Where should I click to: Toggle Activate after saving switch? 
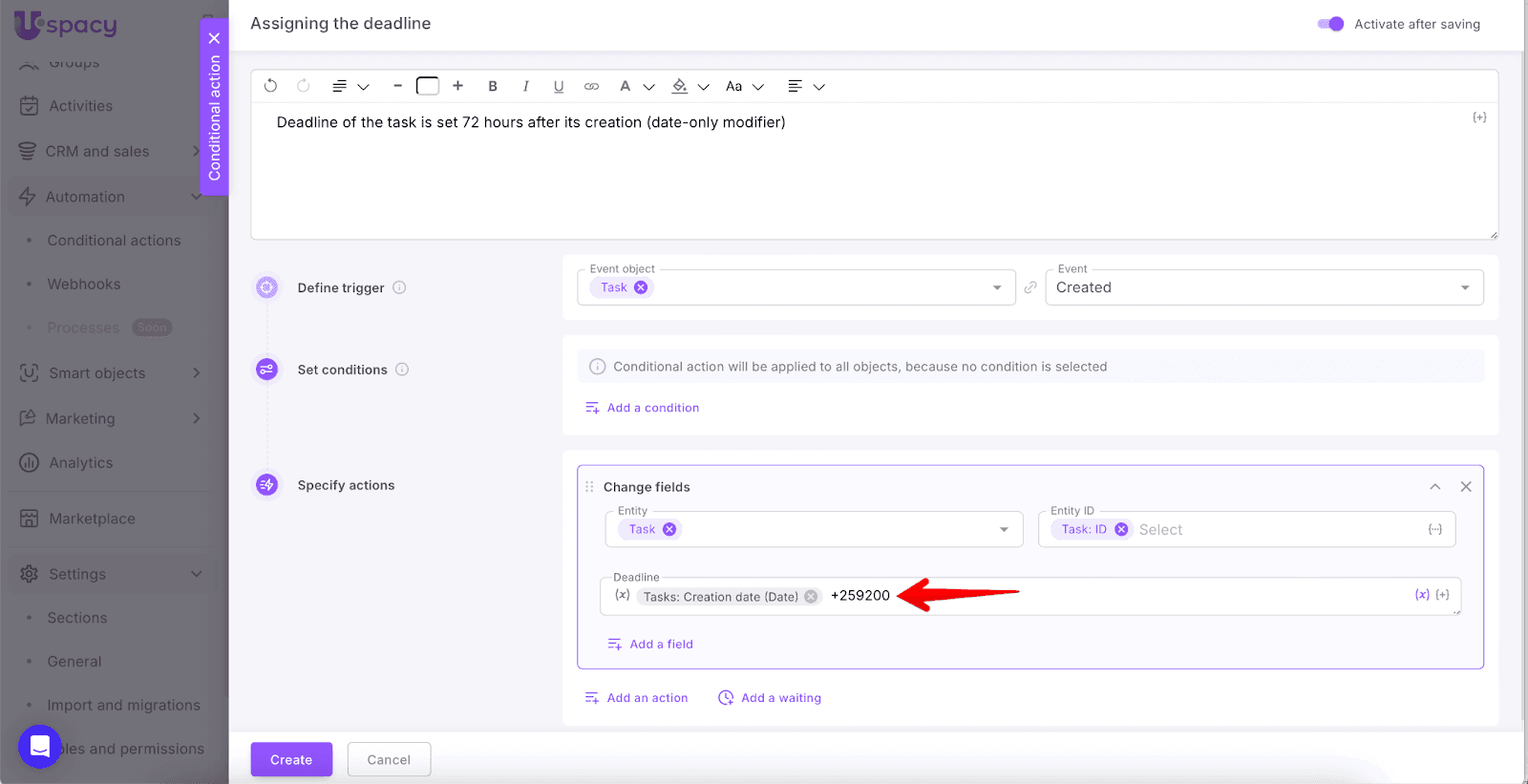click(1330, 24)
